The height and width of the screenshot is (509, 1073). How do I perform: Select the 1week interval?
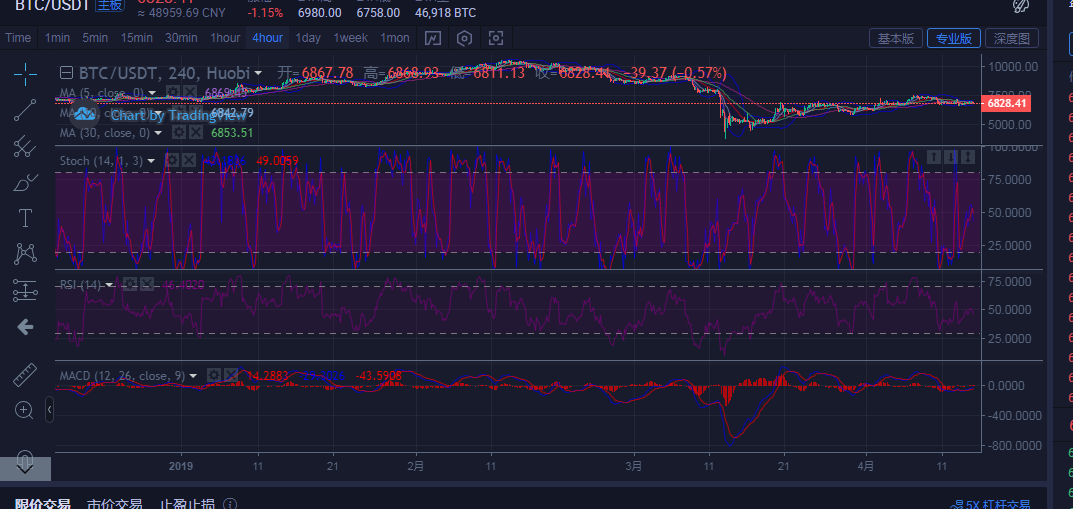pos(350,38)
